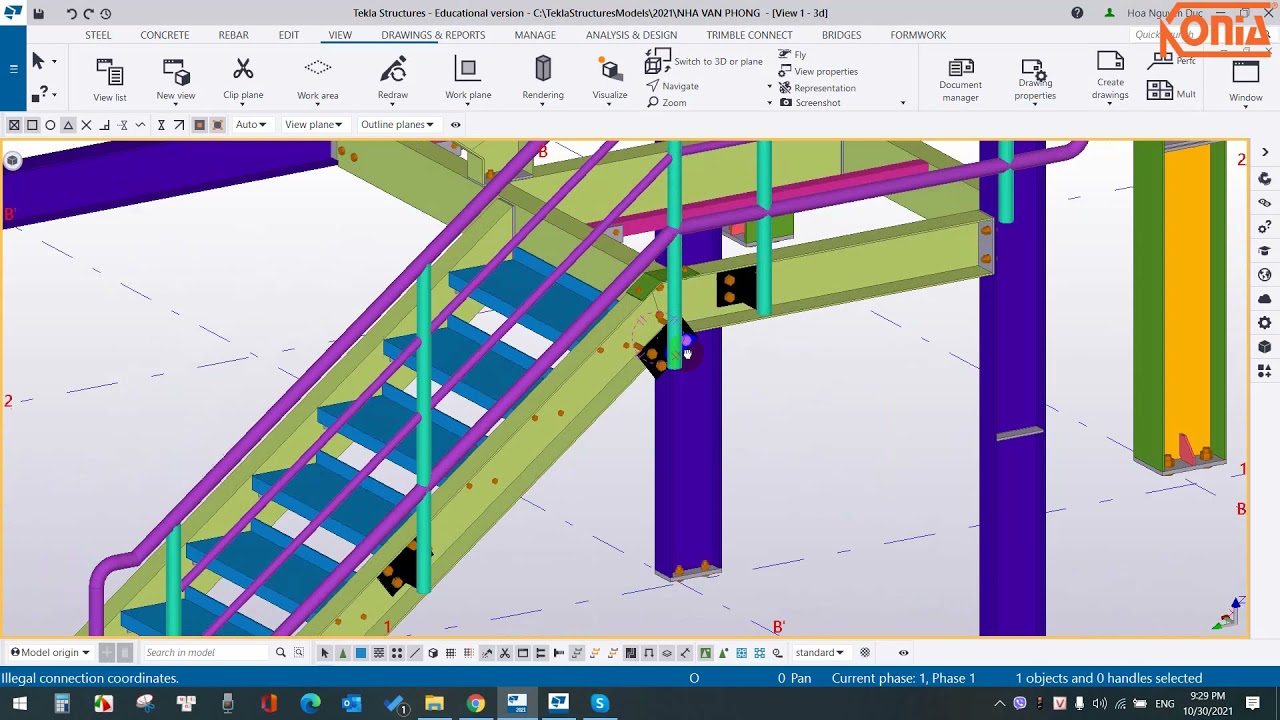Collapse the side pane chevron
Viewport: 1280px width, 720px height.
(1265, 152)
